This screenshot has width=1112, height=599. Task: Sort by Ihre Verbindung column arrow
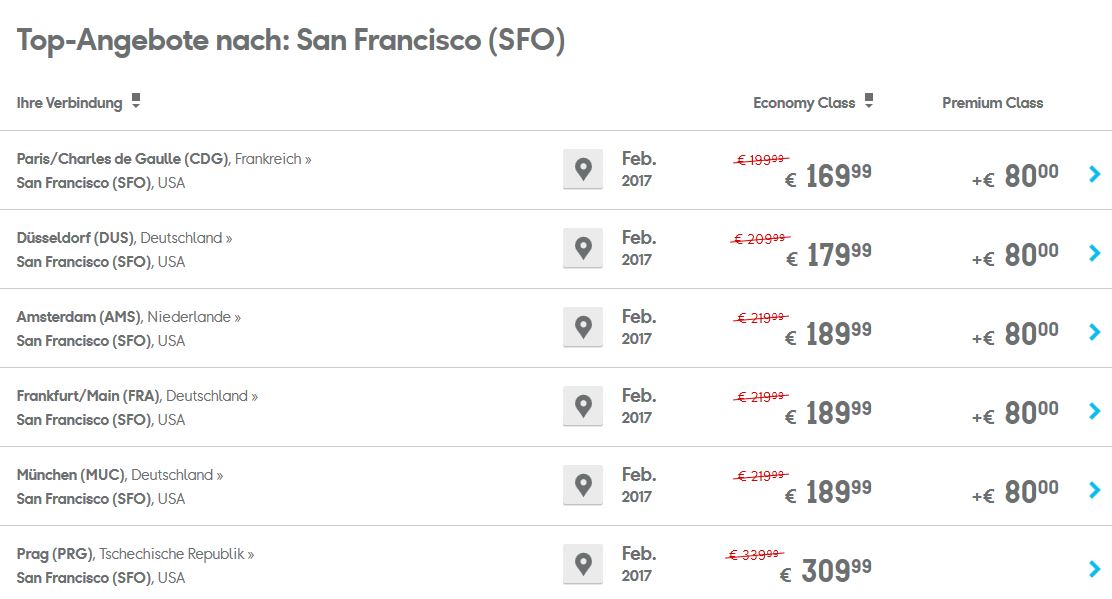[135, 101]
